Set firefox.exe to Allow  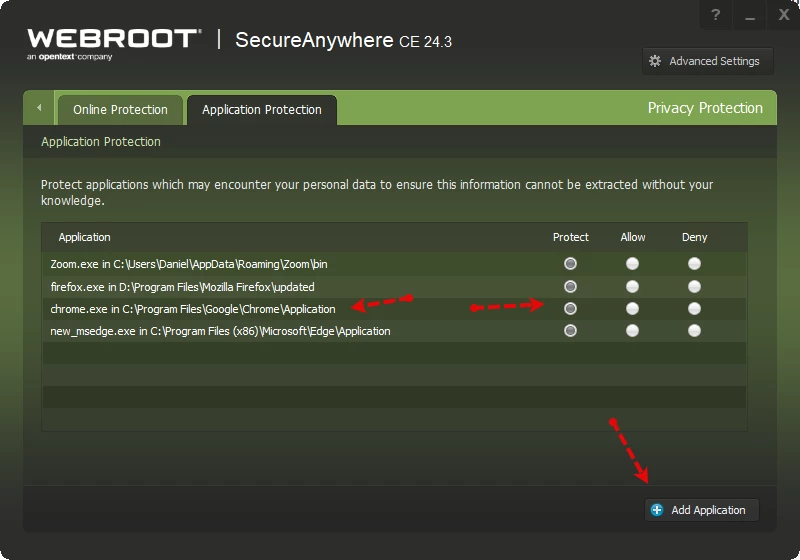632,287
